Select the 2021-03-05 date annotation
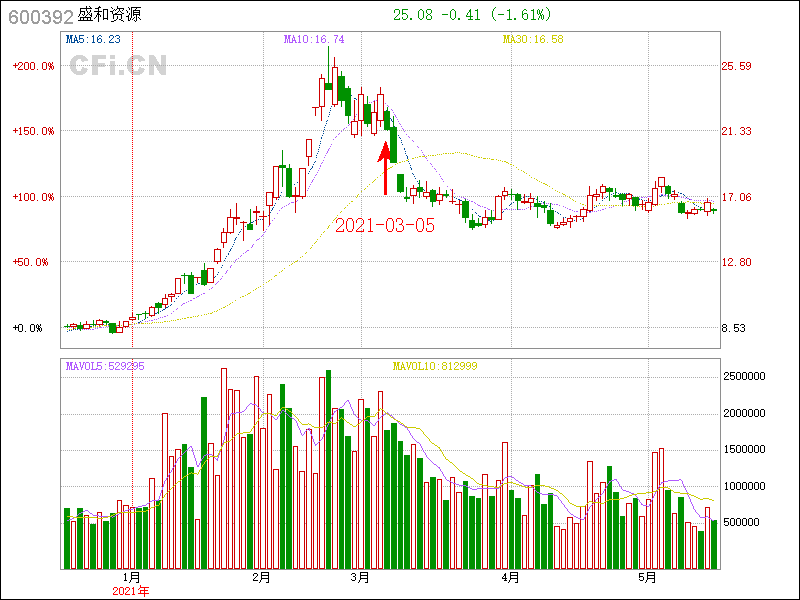 coord(384,226)
